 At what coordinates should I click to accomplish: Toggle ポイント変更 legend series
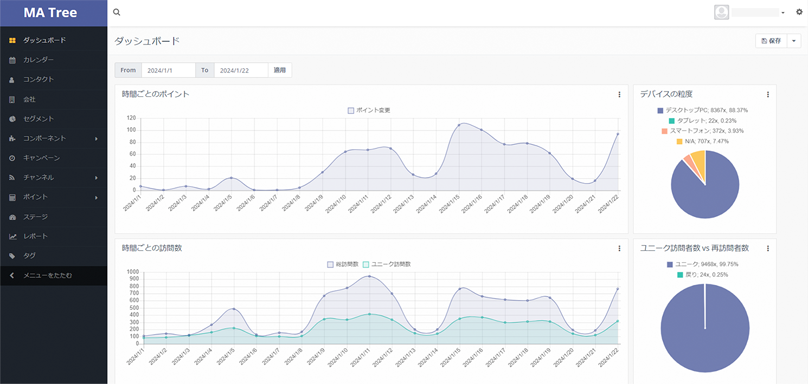tap(369, 110)
